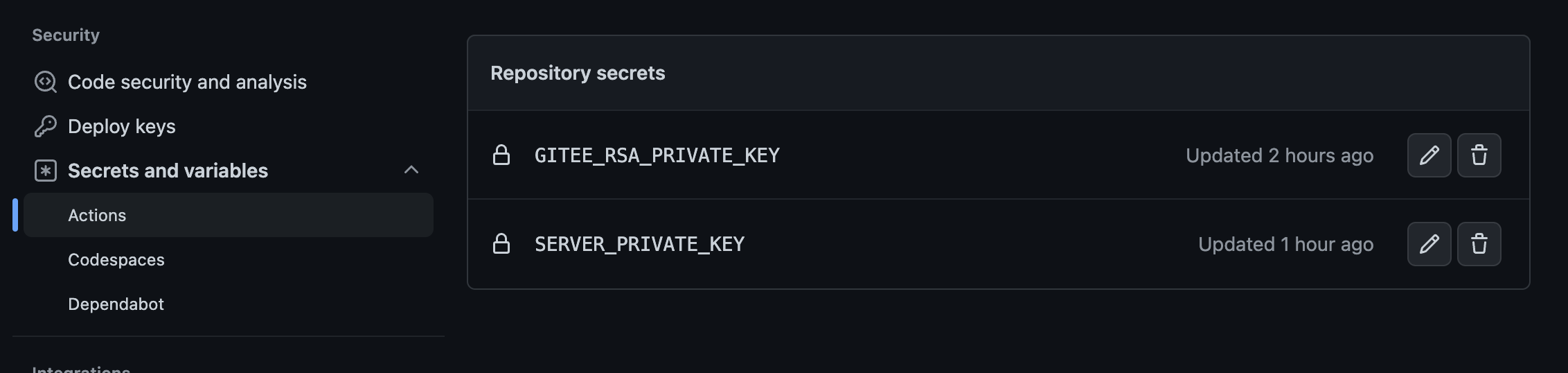Click the lock icon next to GITEE_RSA_PRIVATE_KEY

(x=501, y=155)
